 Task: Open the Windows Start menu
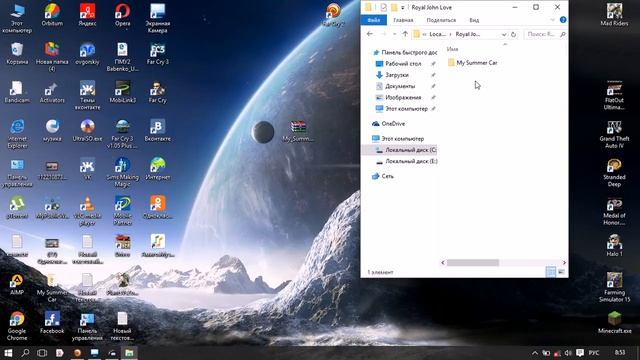8,353
